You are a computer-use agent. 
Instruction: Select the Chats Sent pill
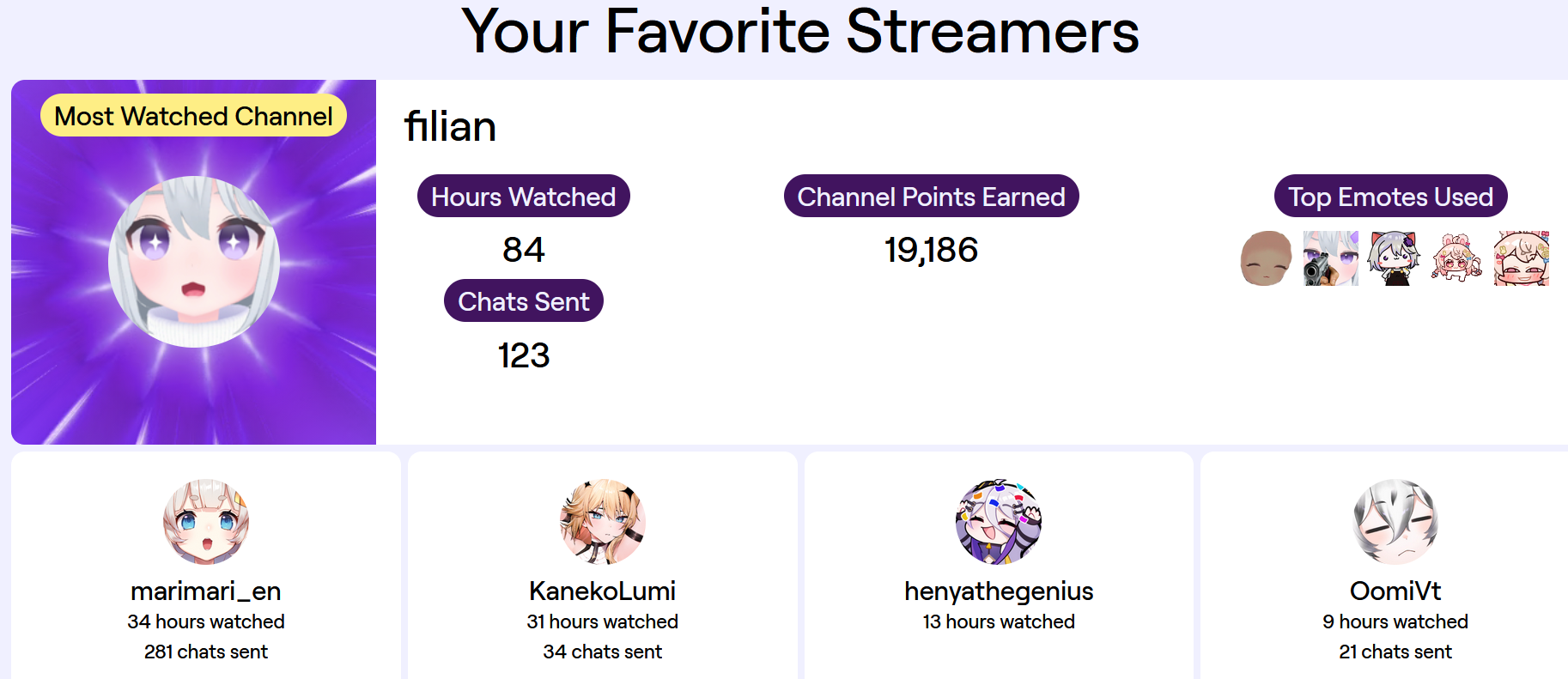[524, 301]
